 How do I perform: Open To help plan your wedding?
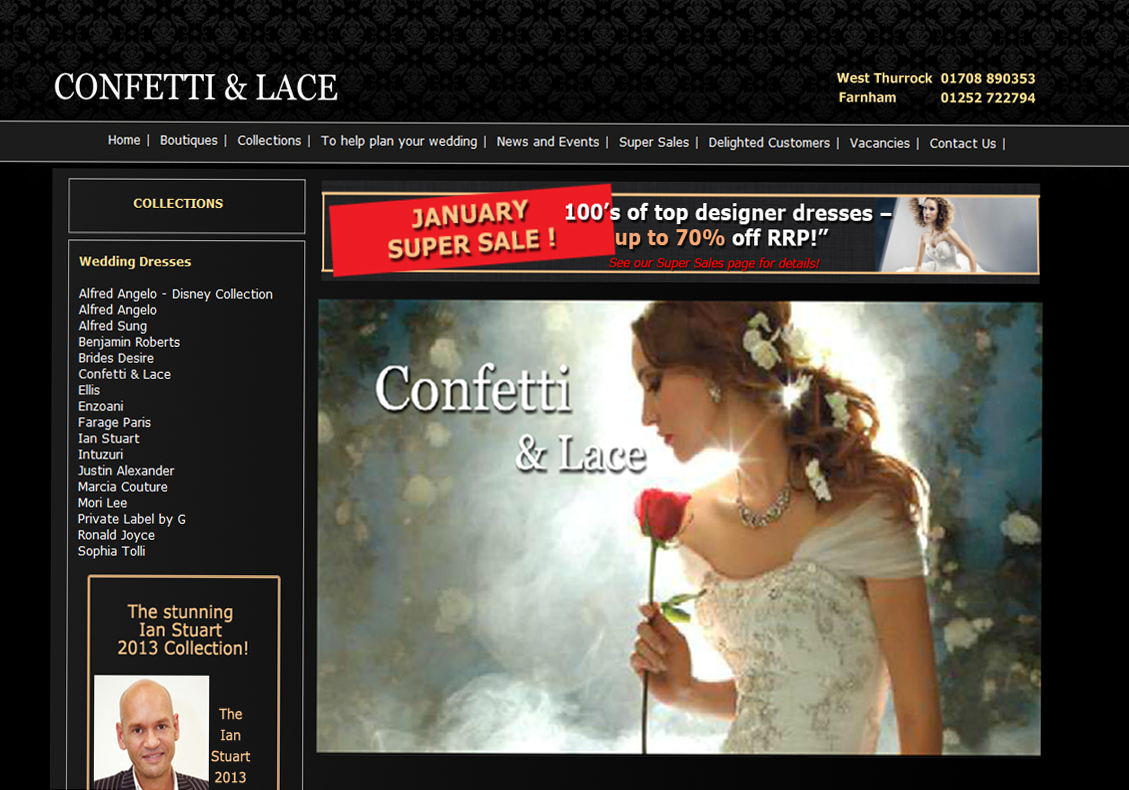(x=399, y=142)
